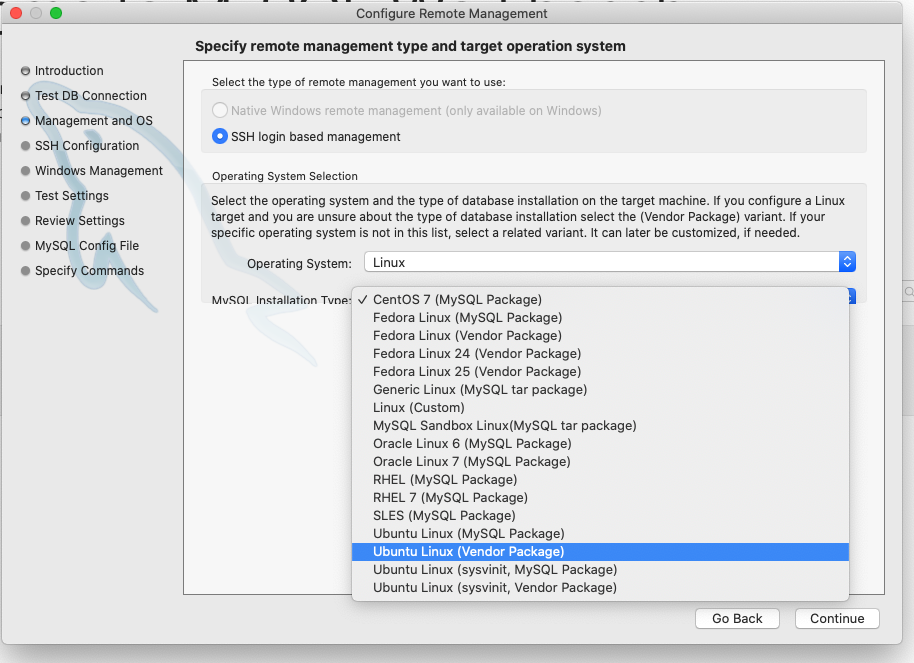Open the Operating System dropdown showing Linux
This screenshot has height=663, width=914.
(610, 262)
